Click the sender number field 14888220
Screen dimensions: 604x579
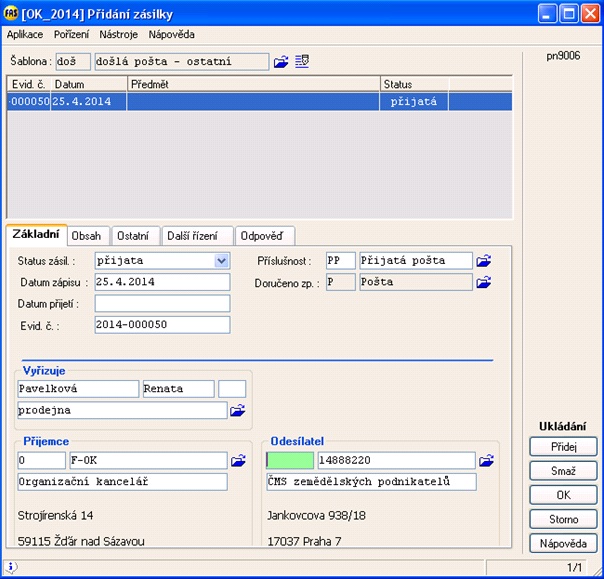(396, 460)
